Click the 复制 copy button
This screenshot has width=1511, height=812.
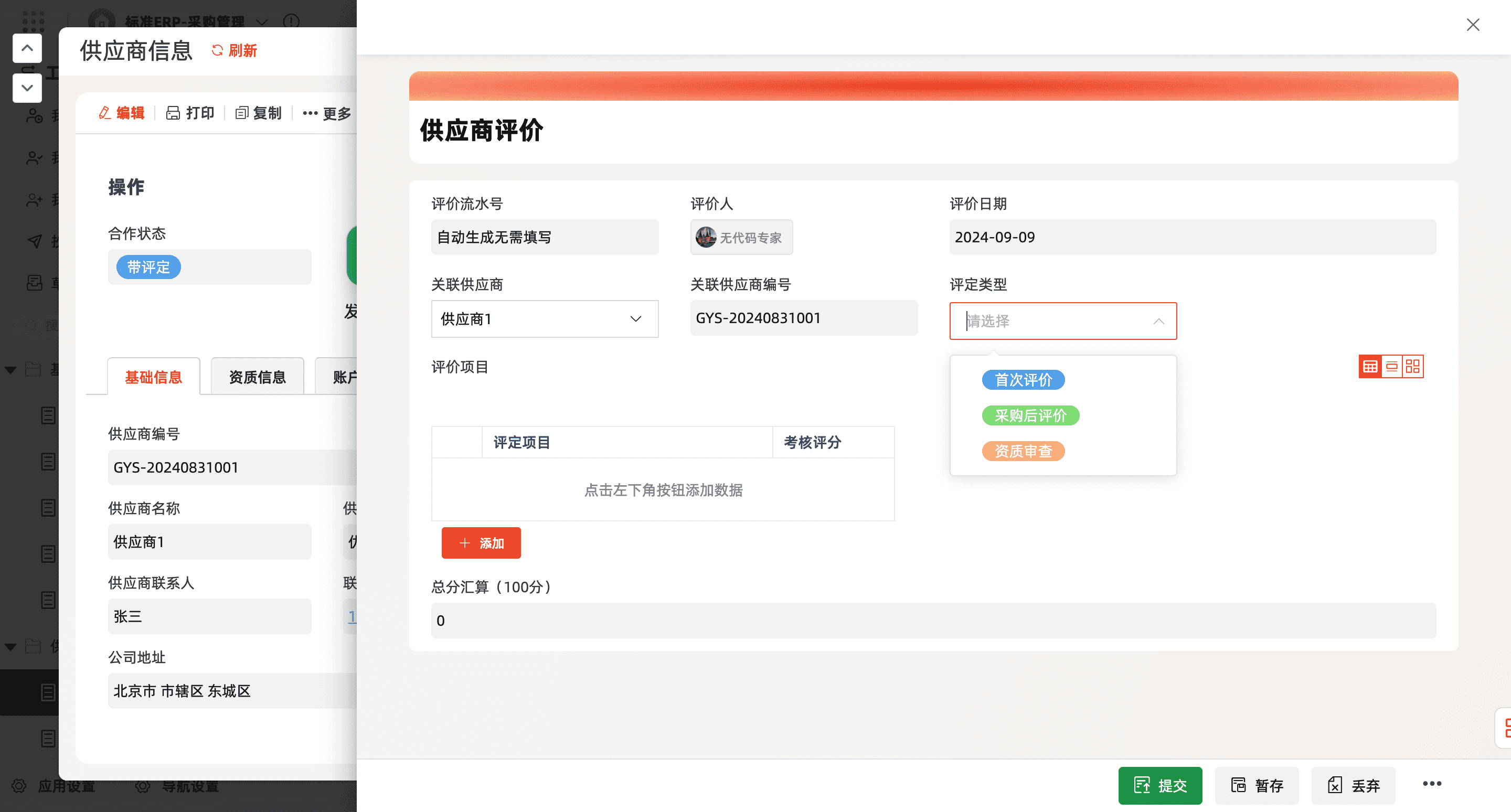[259, 113]
